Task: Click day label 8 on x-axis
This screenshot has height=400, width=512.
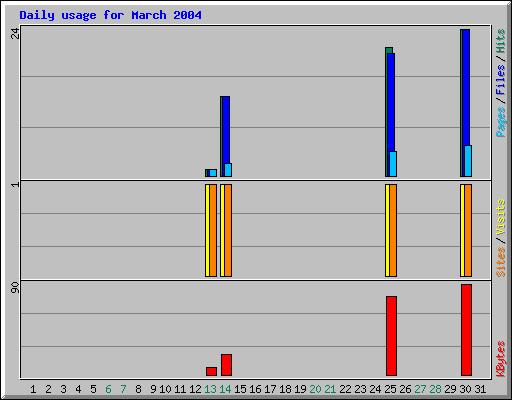Action: pyautogui.click(x=138, y=389)
